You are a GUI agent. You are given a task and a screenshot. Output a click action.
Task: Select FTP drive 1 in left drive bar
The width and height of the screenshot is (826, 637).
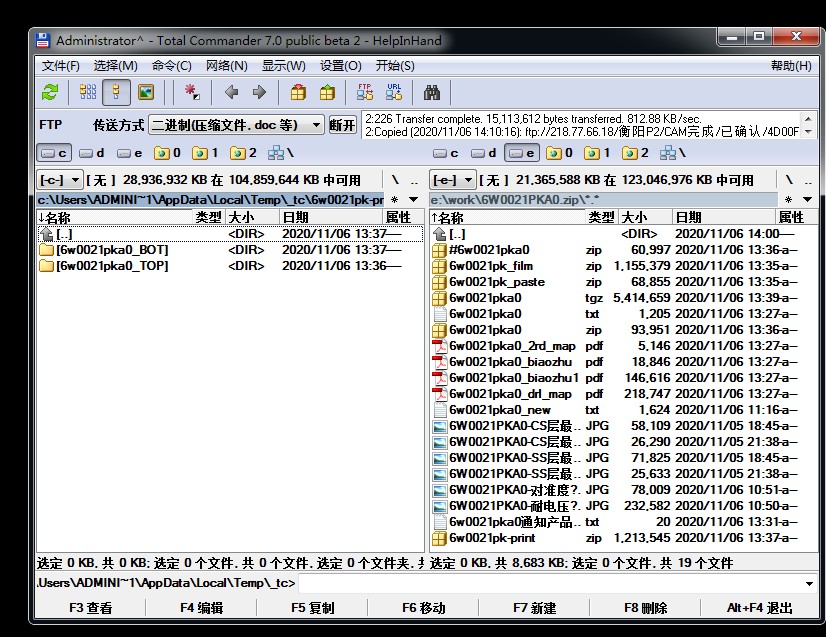tap(205, 153)
